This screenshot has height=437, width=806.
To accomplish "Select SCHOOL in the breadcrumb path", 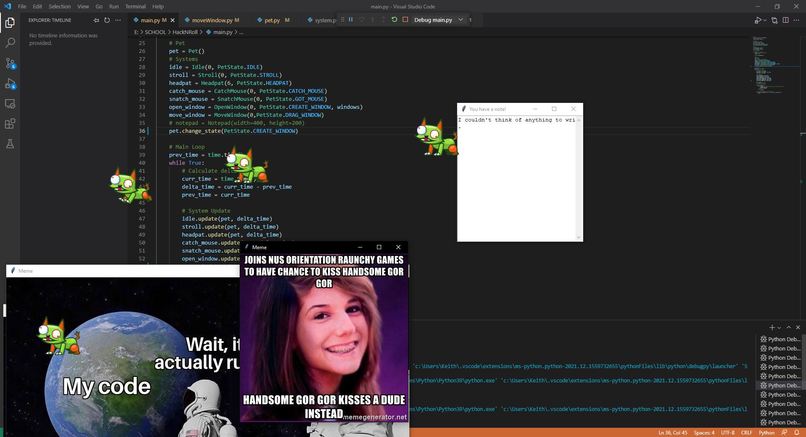I will point(155,32).
